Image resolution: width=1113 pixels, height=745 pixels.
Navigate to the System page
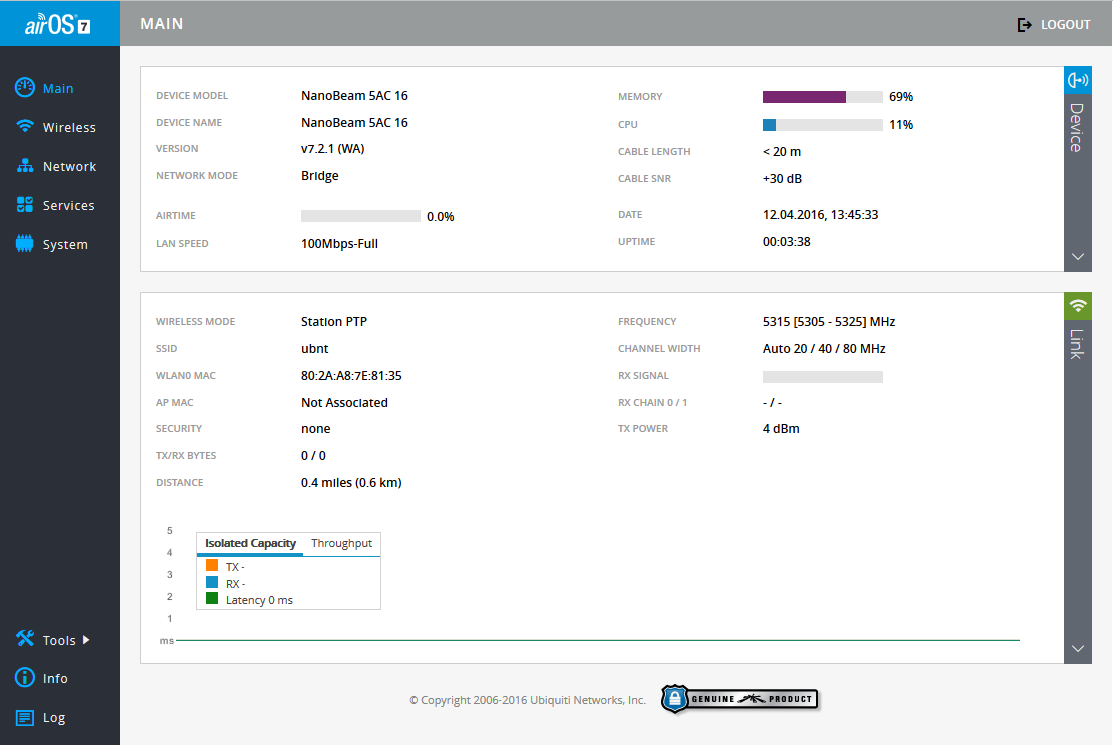point(65,244)
